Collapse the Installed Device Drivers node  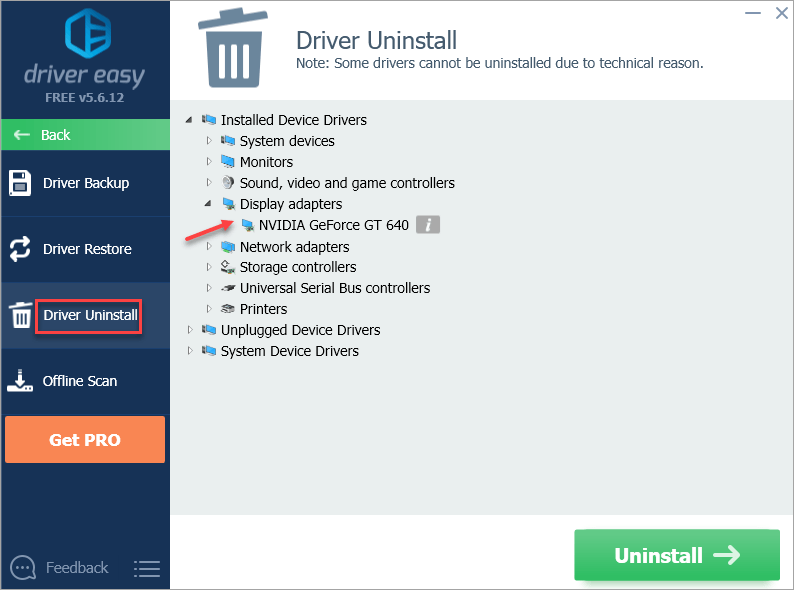coord(189,120)
